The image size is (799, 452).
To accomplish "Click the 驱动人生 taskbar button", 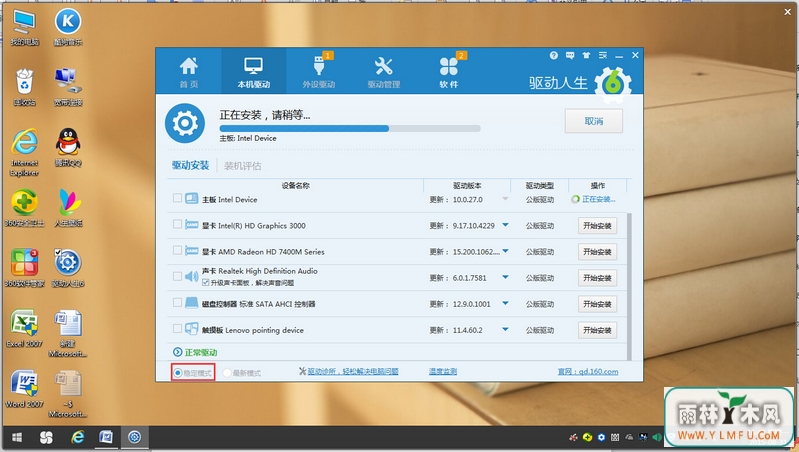I will (x=135, y=437).
